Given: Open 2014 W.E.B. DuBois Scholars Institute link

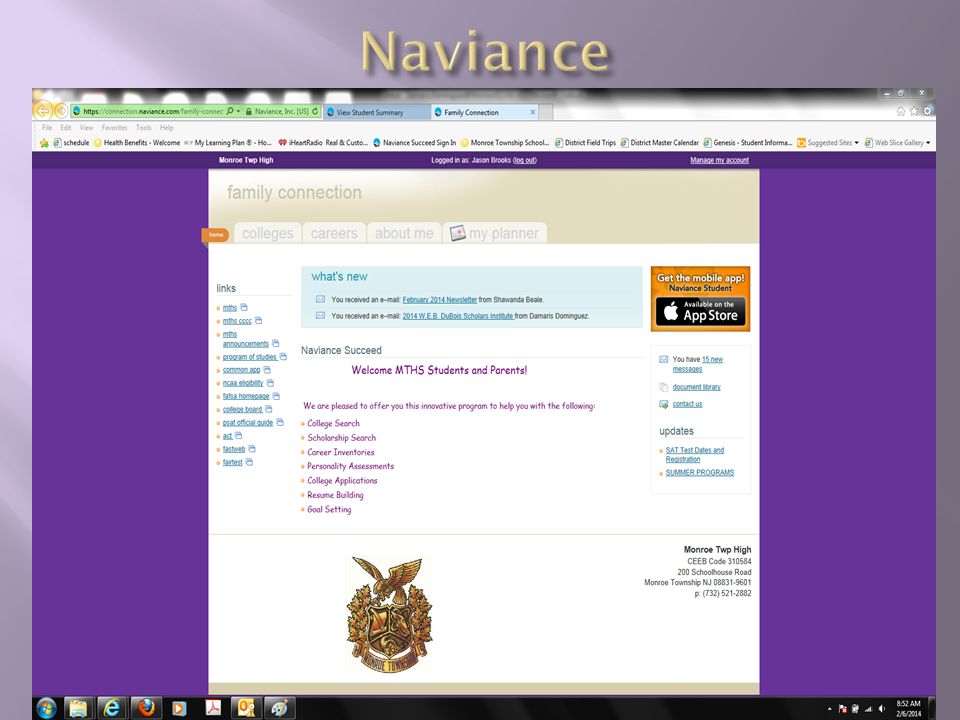Looking at the screenshot, I should click(x=457, y=316).
